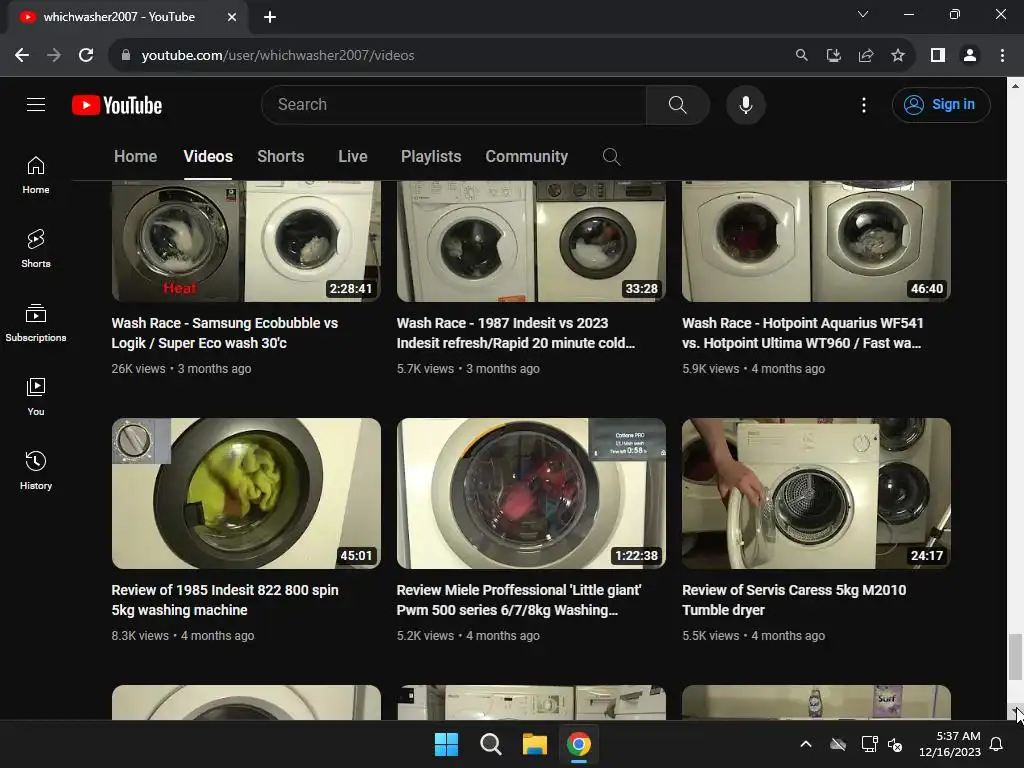Image resolution: width=1024 pixels, height=768 pixels.
Task: Click title 'Review of 1985 Indesit 822 800 spin'
Action: (x=225, y=600)
